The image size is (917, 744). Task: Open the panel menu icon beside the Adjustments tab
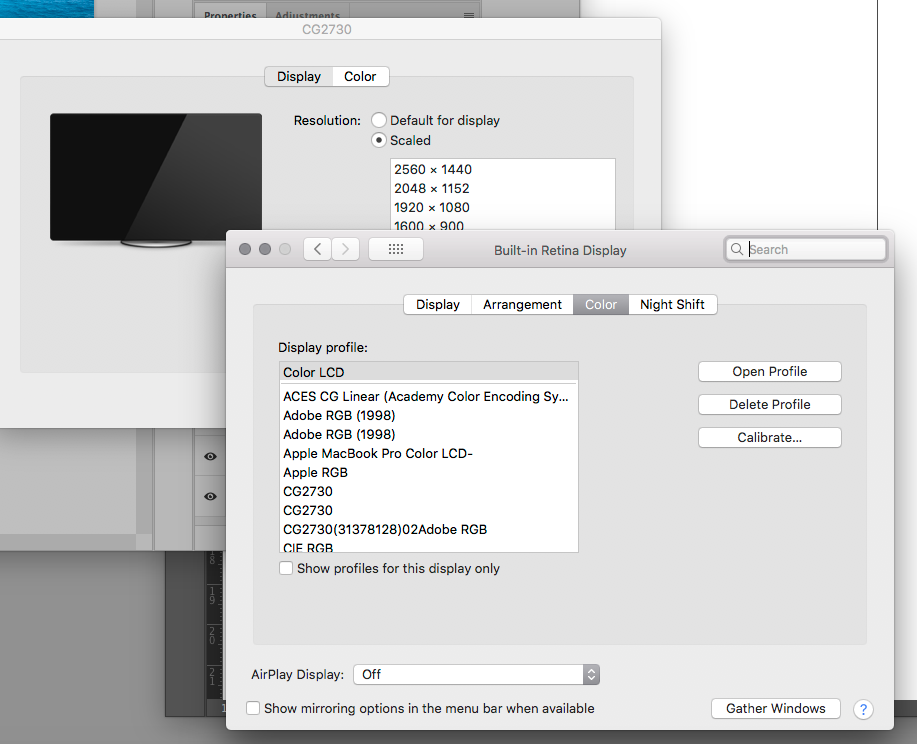point(469,15)
